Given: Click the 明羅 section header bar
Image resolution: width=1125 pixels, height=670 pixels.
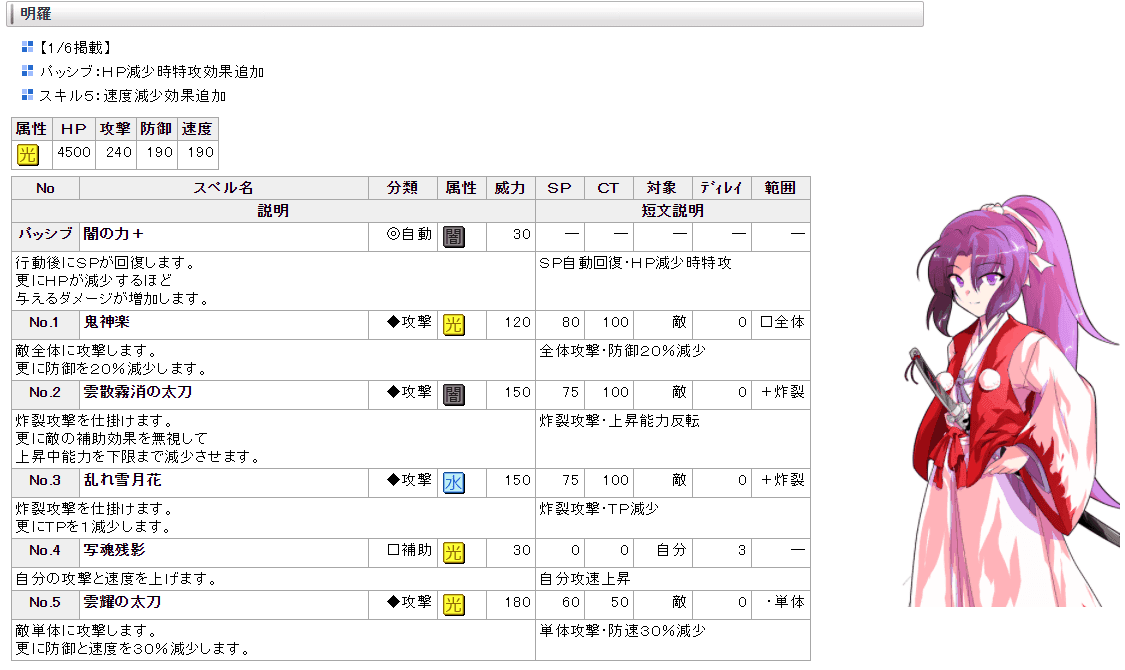Looking at the screenshot, I should coord(465,14).
